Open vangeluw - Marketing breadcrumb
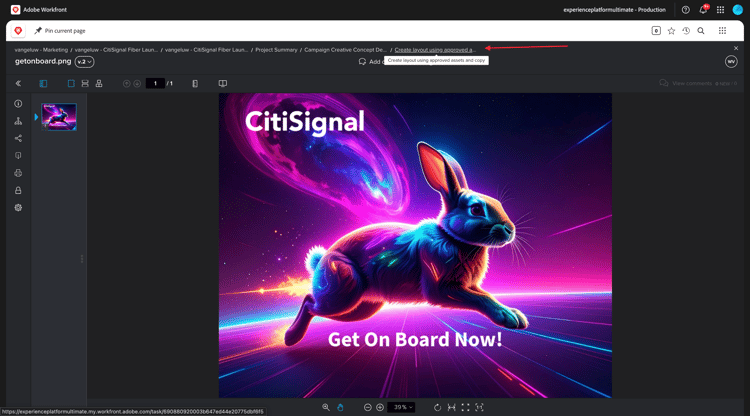Viewport: 750px width, 416px height. [41, 50]
